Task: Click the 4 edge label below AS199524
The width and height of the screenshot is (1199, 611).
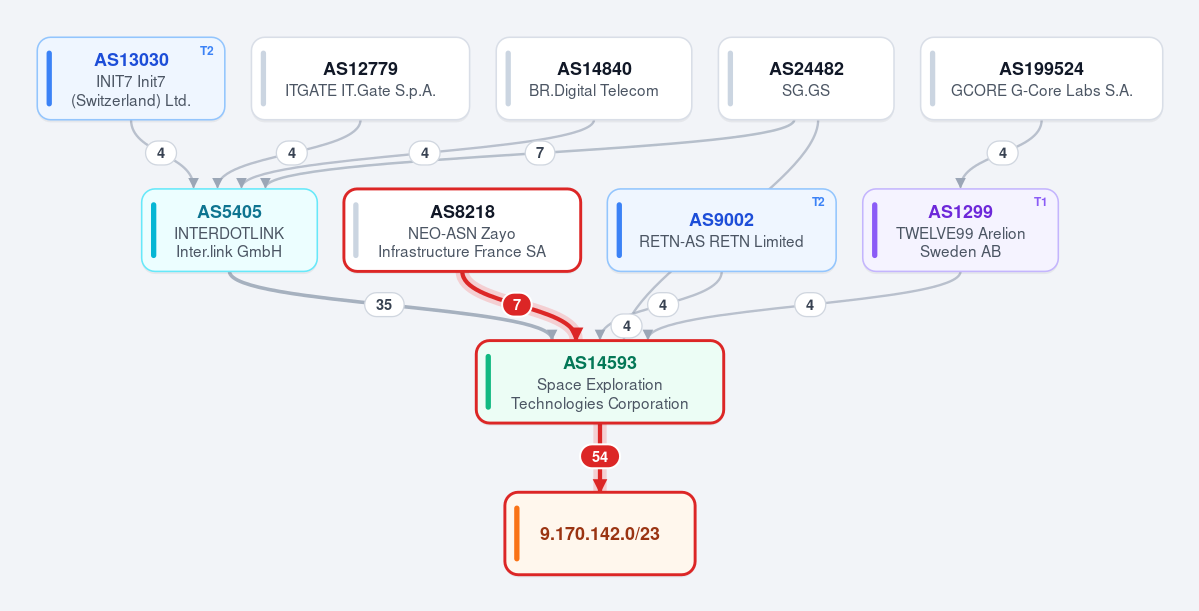Action: click(x=1002, y=153)
